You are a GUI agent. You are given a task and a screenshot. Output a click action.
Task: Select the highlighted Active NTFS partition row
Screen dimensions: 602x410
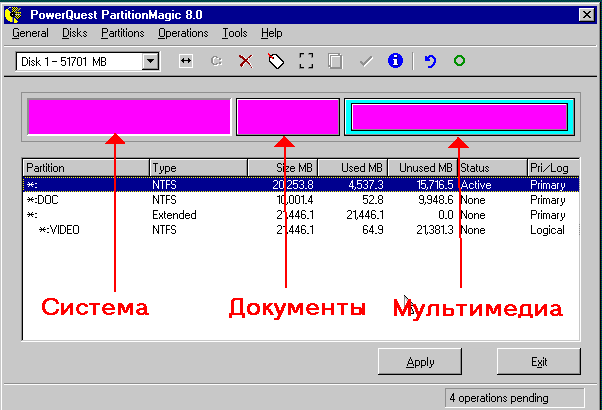pos(301,185)
